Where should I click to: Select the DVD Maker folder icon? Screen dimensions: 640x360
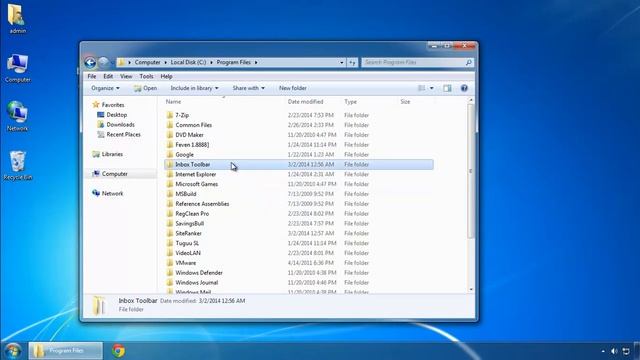tap(170, 135)
